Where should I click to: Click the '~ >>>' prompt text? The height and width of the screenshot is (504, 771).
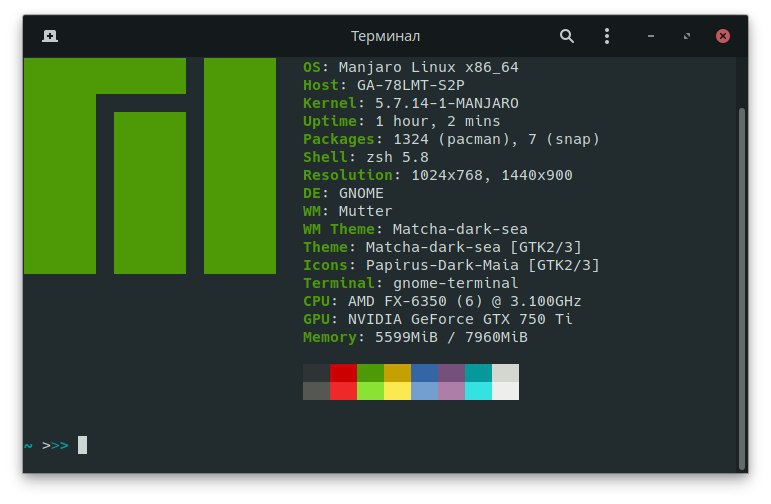click(x=46, y=445)
